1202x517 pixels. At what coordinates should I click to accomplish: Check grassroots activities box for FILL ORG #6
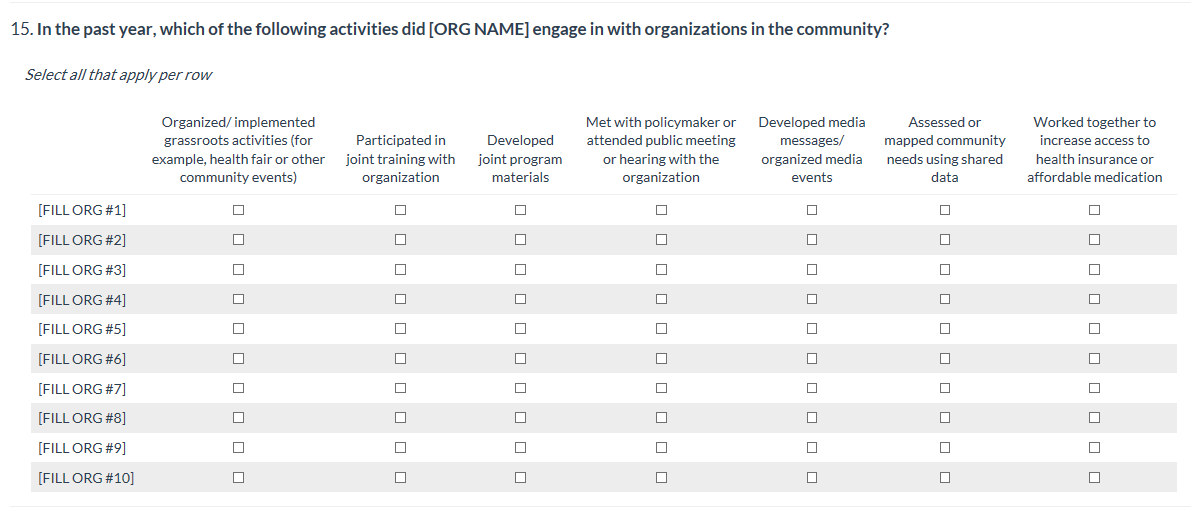pos(239,359)
